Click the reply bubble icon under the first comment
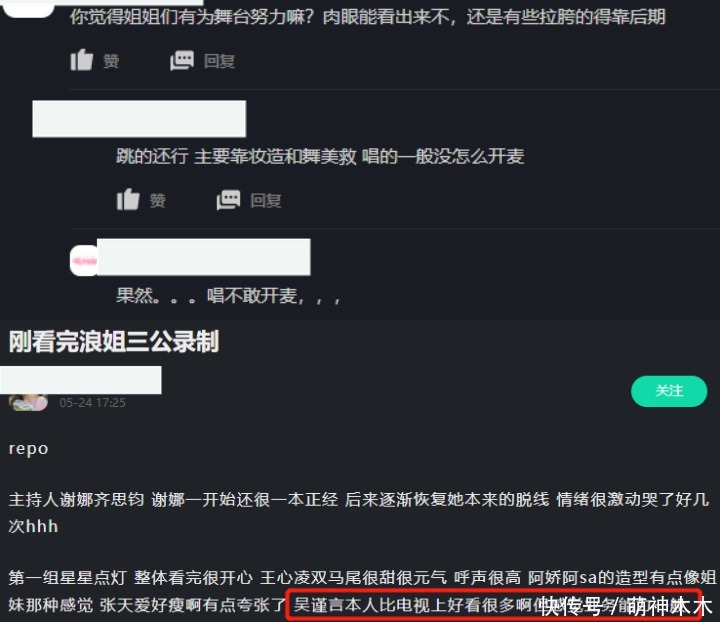The height and width of the screenshot is (622, 720). click(x=182, y=60)
